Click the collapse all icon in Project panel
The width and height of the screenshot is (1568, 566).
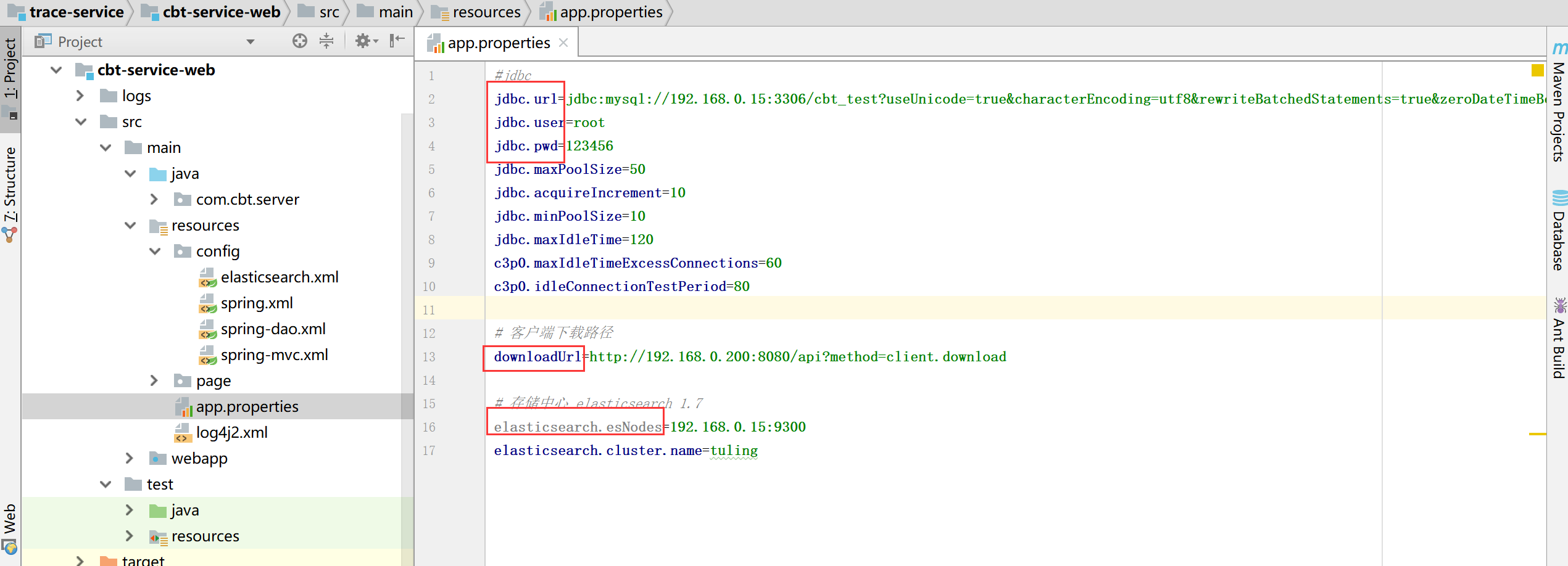(x=326, y=41)
